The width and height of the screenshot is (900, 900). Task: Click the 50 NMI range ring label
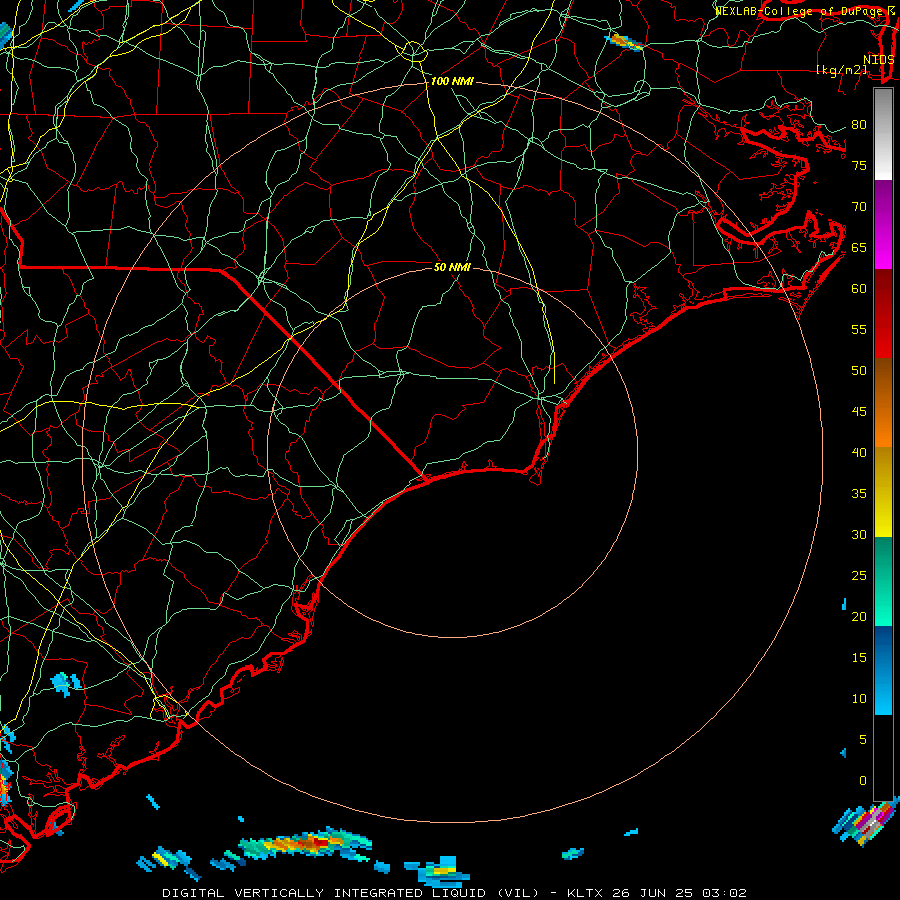(452, 267)
